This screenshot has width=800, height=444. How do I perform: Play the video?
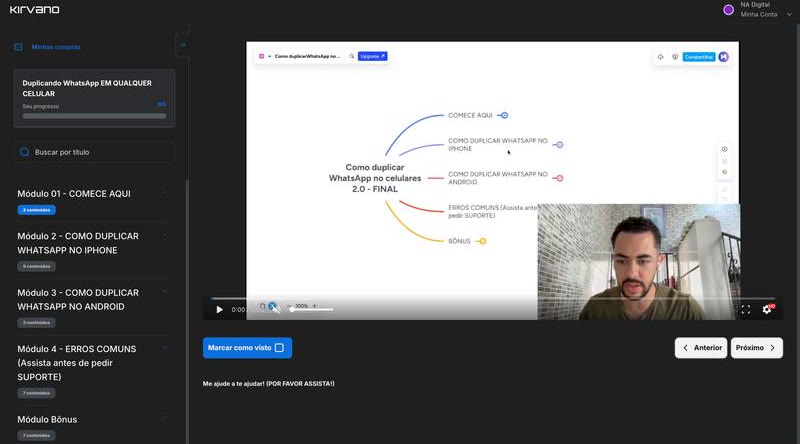(x=219, y=309)
